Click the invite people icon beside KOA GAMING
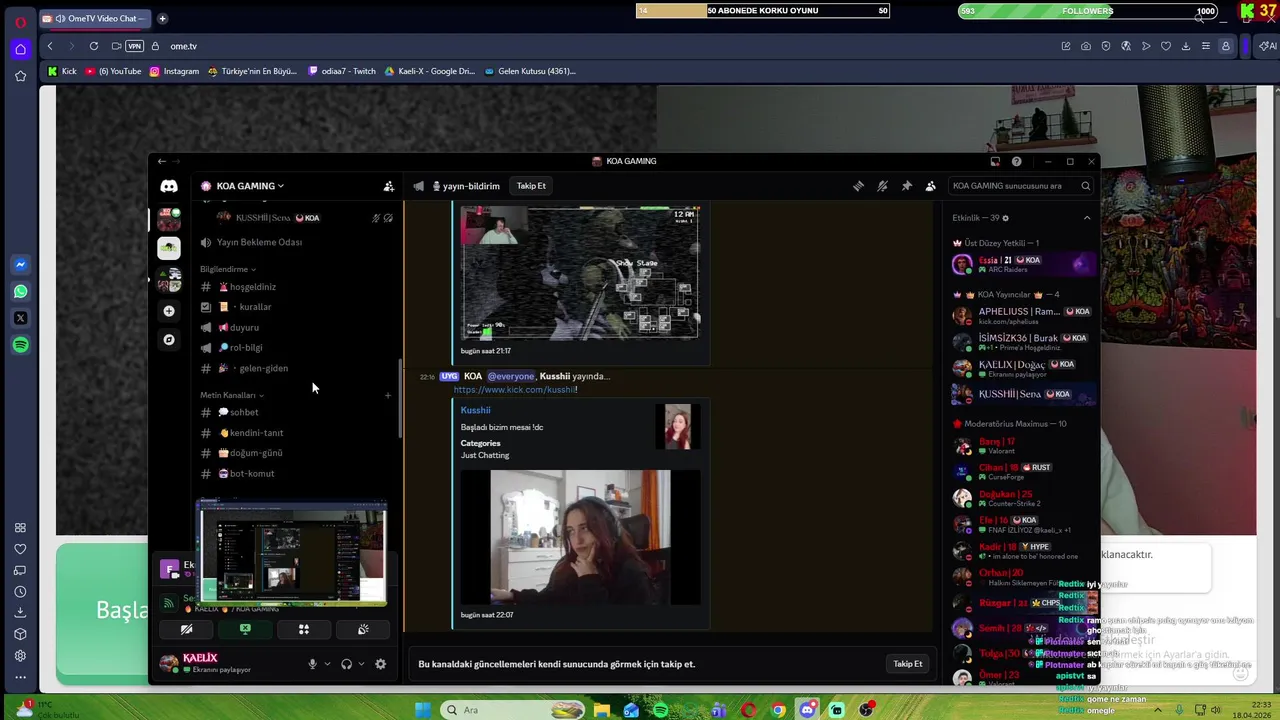Image resolution: width=1280 pixels, height=720 pixels. (x=388, y=186)
